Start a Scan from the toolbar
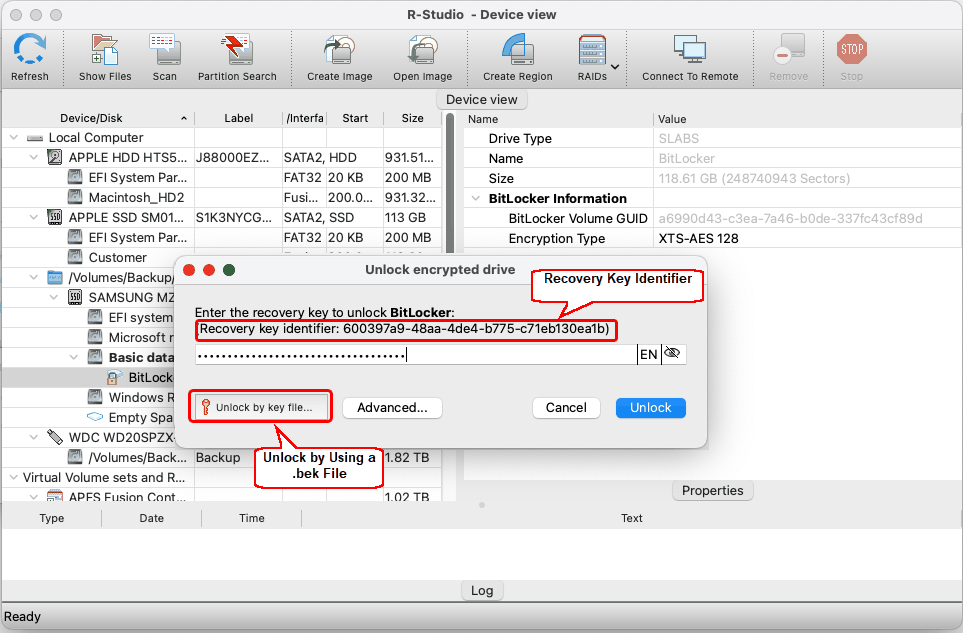The width and height of the screenshot is (963, 633). pos(164,49)
